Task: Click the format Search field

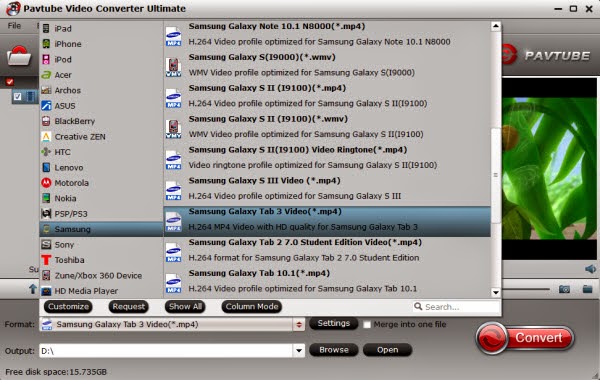Action: tap(457, 307)
